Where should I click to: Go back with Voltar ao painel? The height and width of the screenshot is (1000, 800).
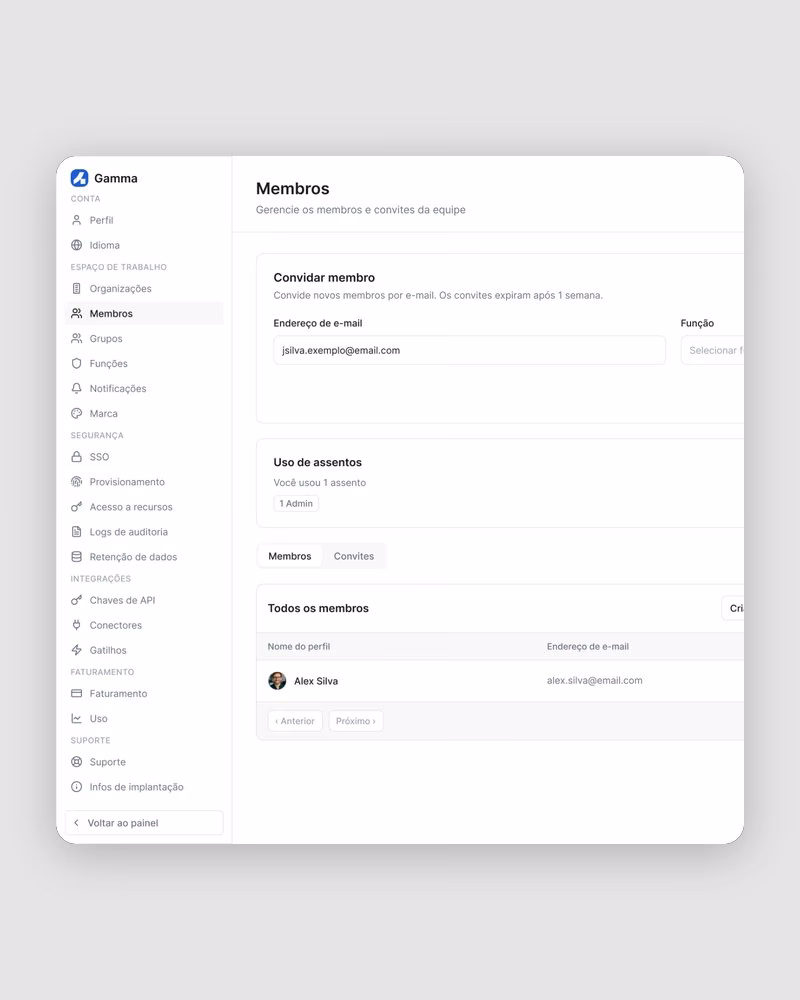click(144, 823)
